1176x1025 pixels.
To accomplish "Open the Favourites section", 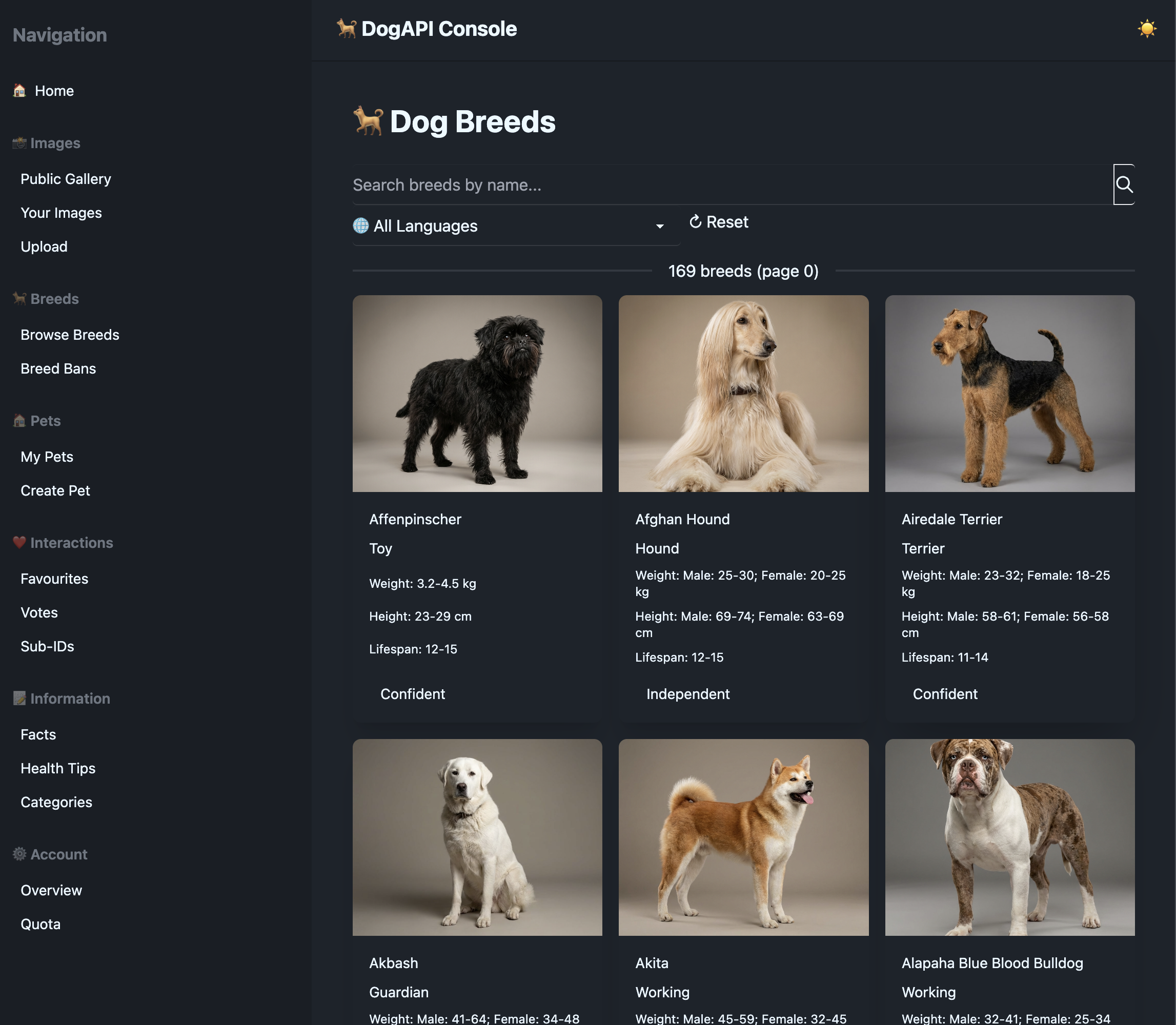I will 54,579.
